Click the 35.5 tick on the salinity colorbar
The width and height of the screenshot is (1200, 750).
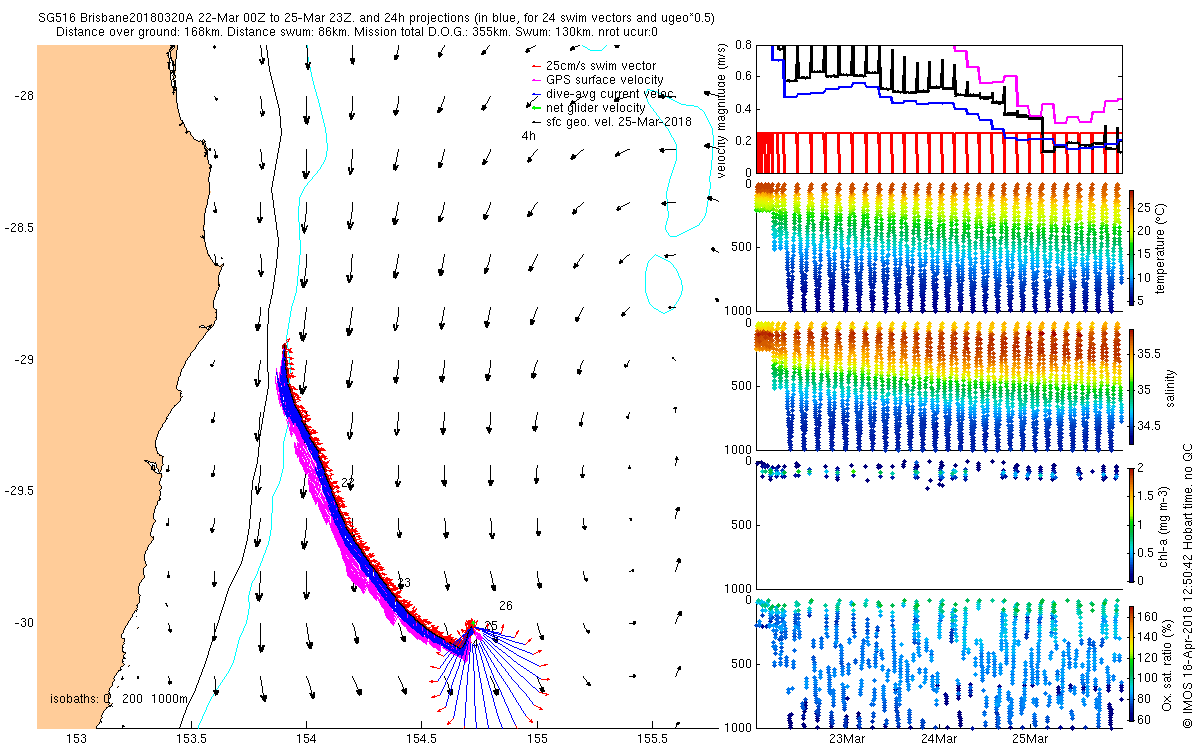(1150, 354)
